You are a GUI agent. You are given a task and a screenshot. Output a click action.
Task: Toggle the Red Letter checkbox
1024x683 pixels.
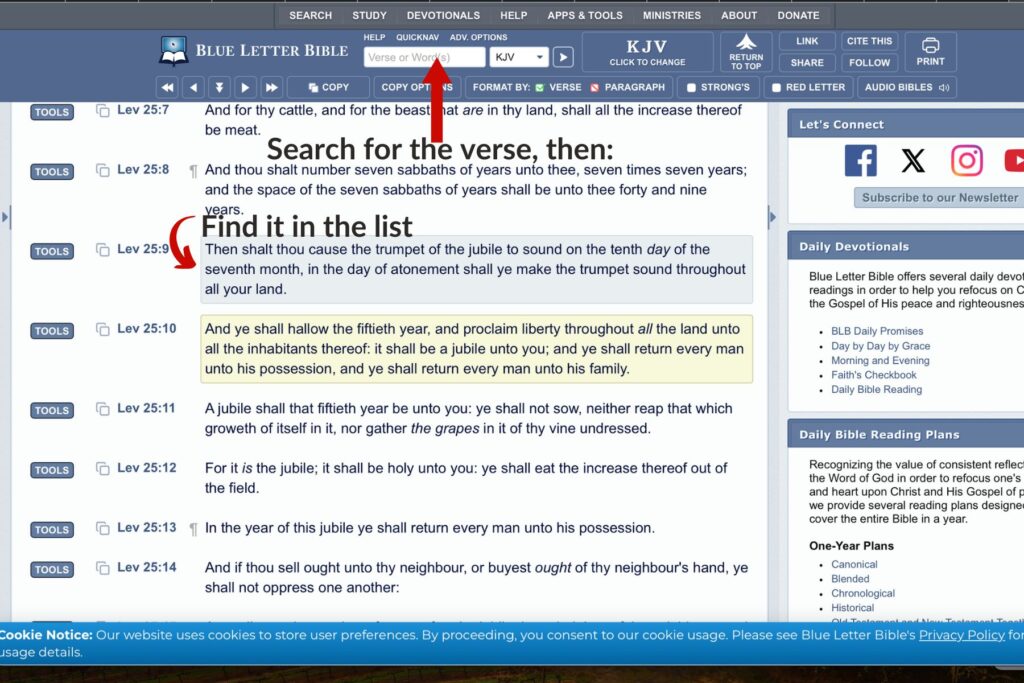tap(776, 88)
